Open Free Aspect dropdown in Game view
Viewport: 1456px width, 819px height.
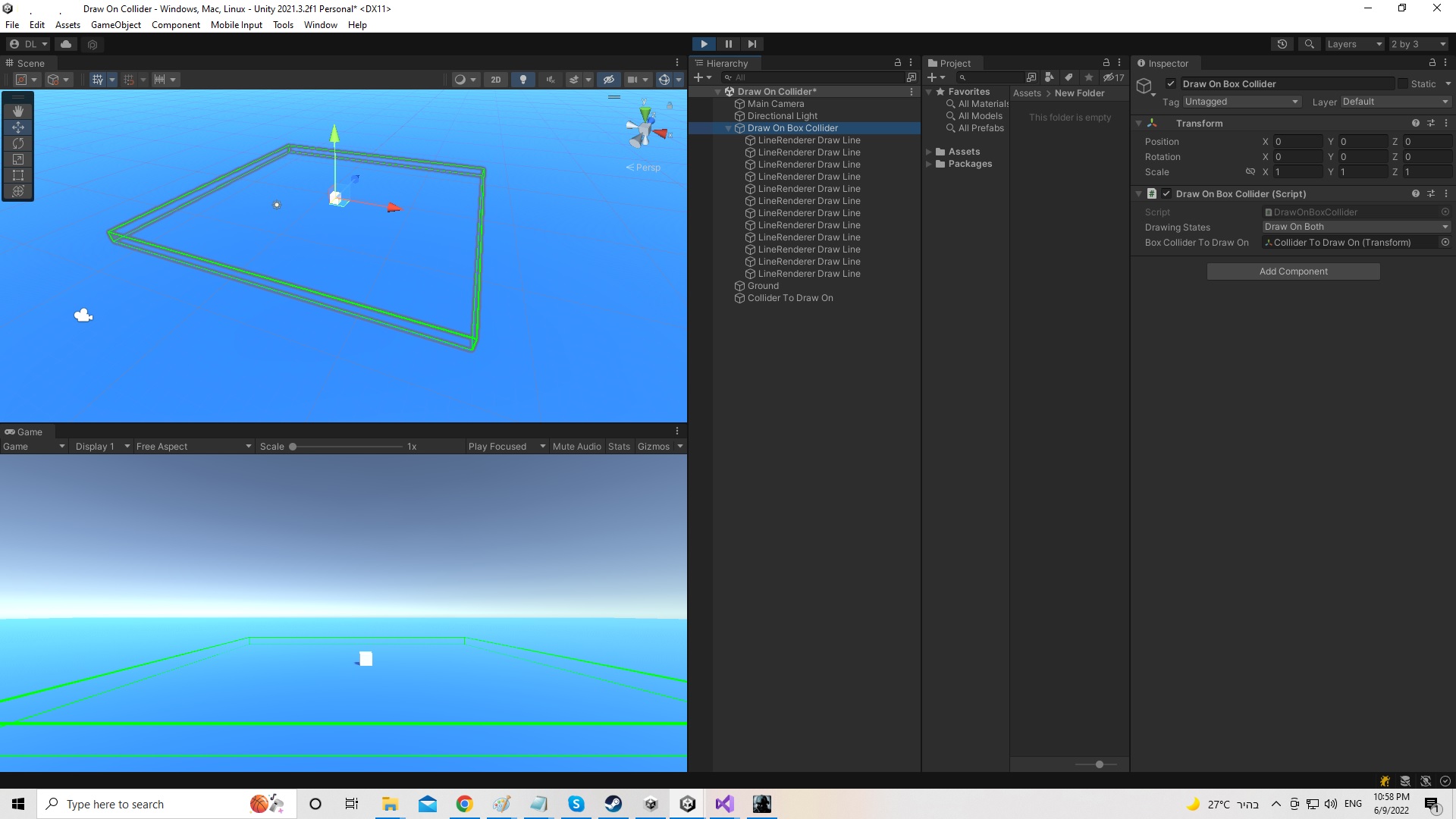pyautogui.click(x=193, y=447)
